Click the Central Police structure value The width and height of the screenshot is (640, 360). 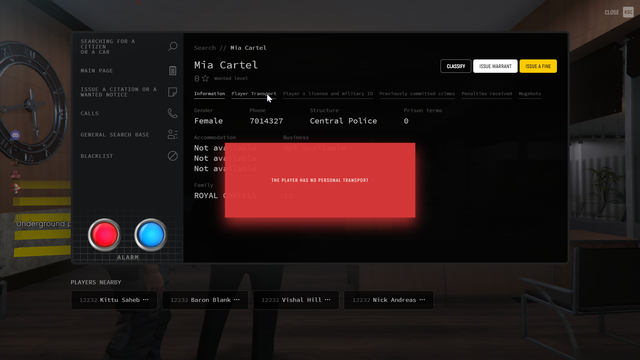click(343, 121)
